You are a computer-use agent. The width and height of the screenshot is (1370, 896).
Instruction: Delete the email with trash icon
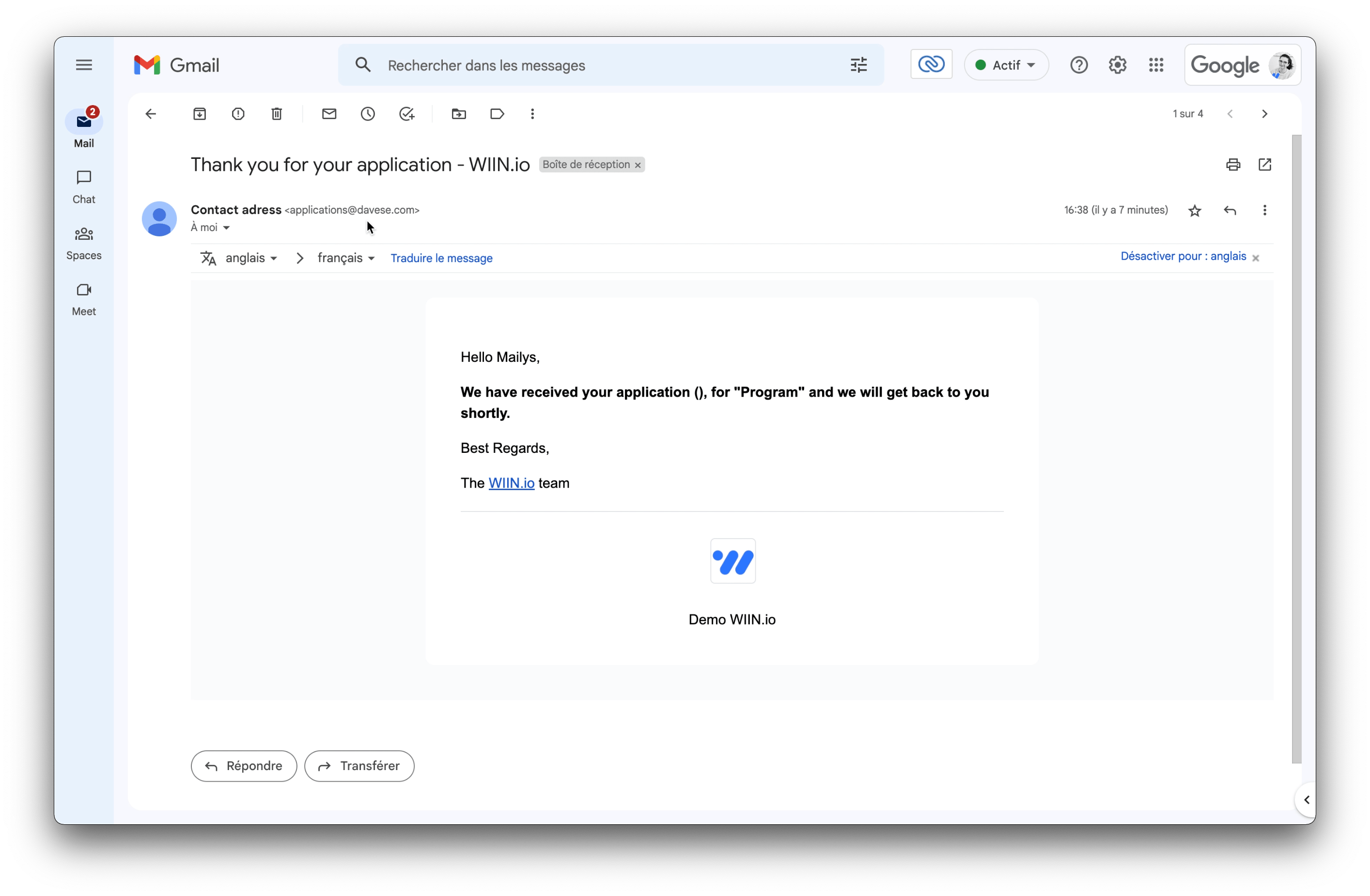click(276, 114)
